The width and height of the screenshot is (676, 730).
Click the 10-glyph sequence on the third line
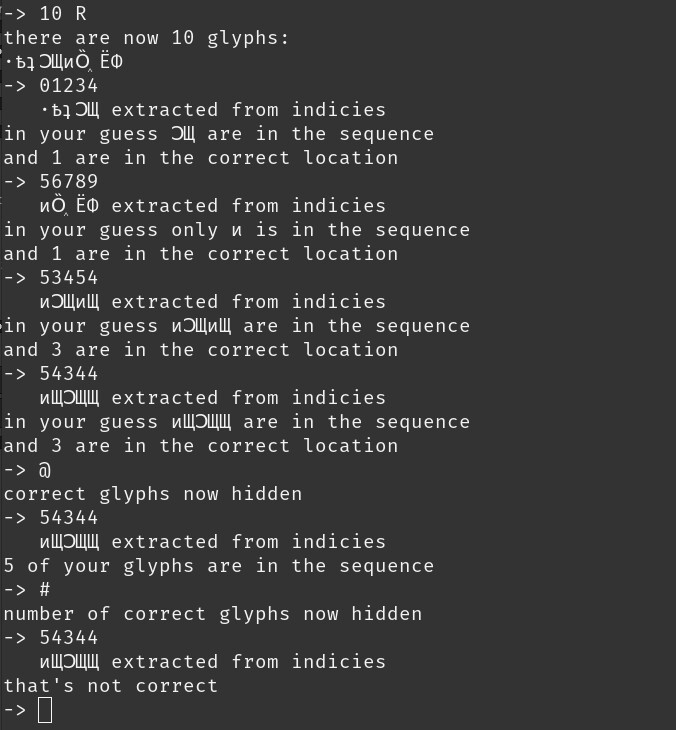[65, 62]
